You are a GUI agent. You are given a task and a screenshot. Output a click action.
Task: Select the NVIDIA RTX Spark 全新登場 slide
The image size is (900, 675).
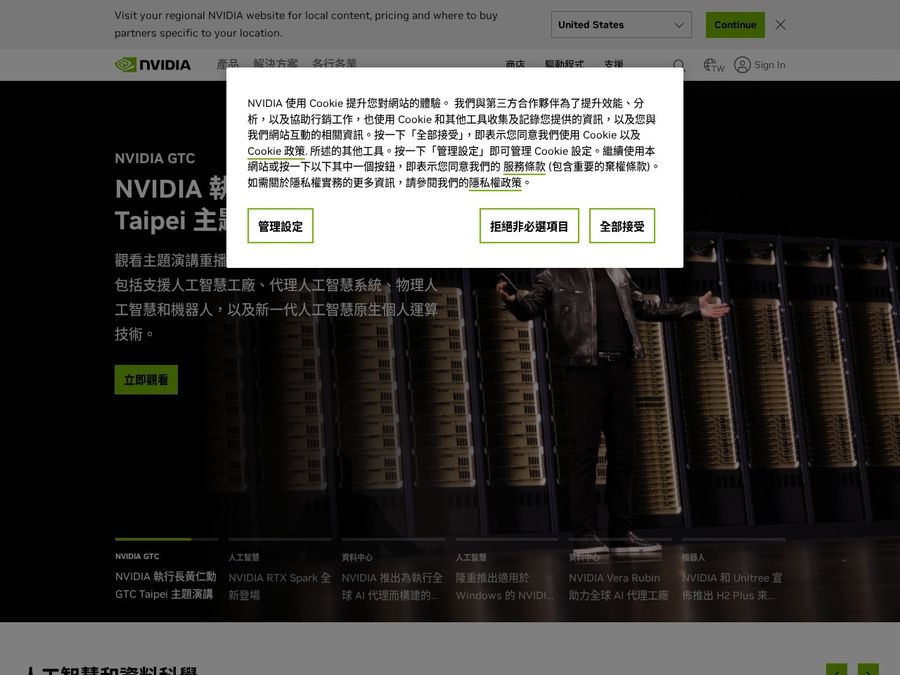(x=280, y=571)
